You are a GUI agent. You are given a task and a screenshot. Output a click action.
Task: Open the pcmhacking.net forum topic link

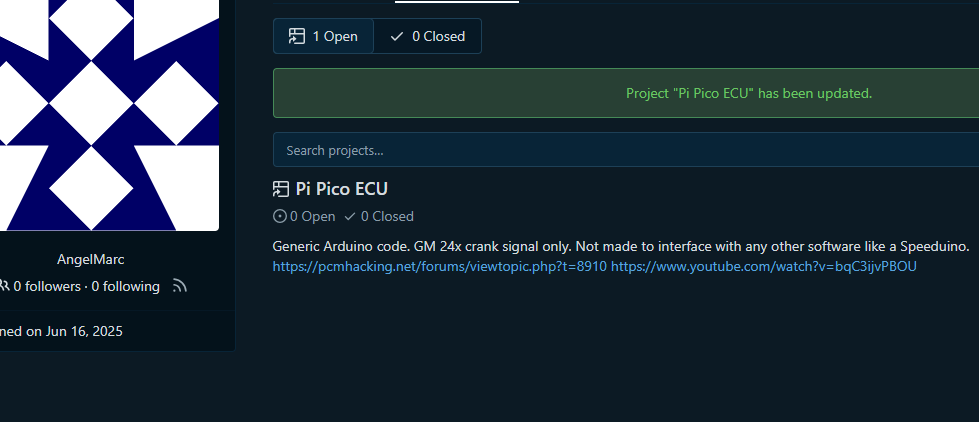click(x=440, y=267)
